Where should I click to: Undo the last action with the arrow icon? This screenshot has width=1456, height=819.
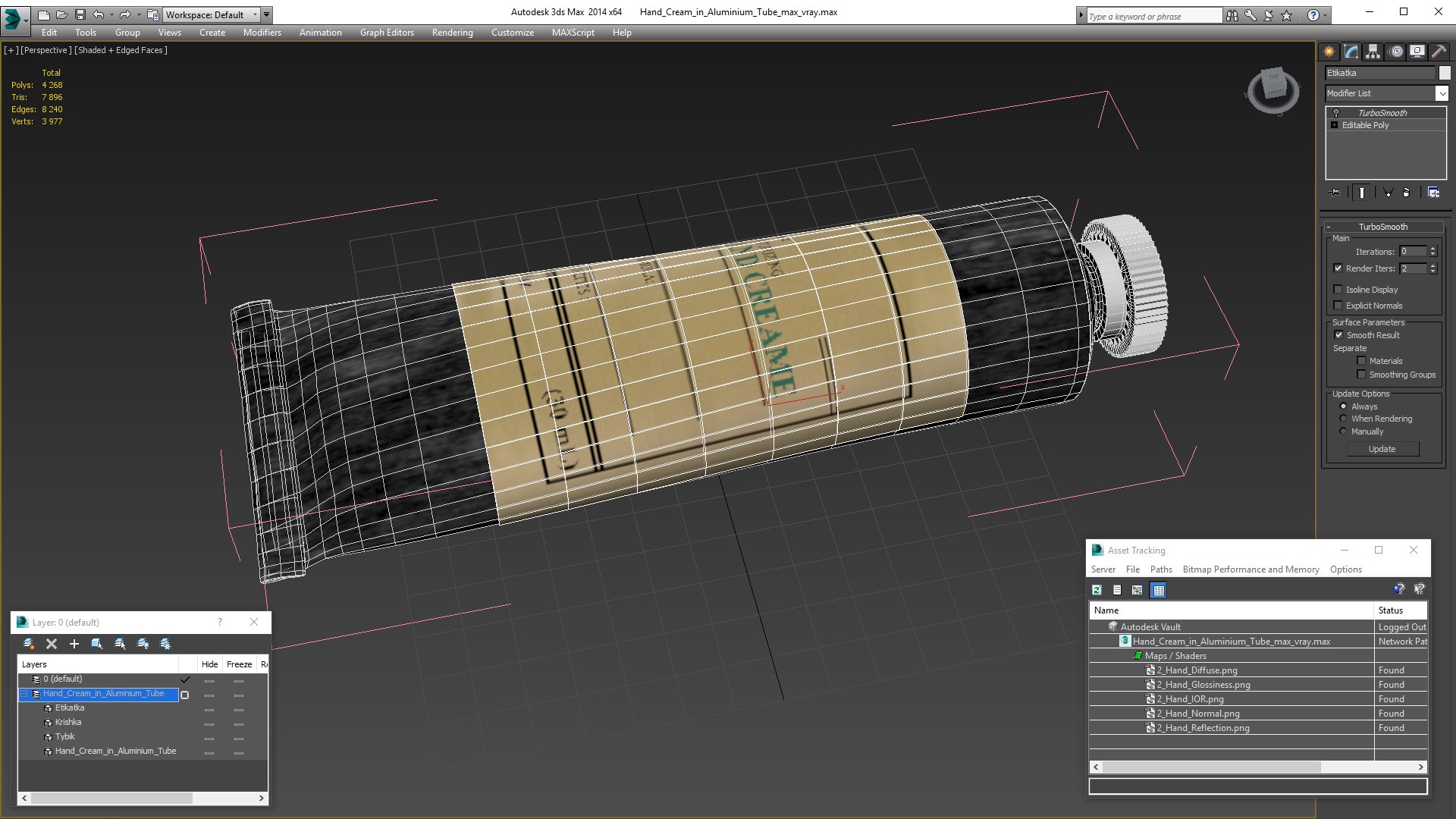click(98, 14)
